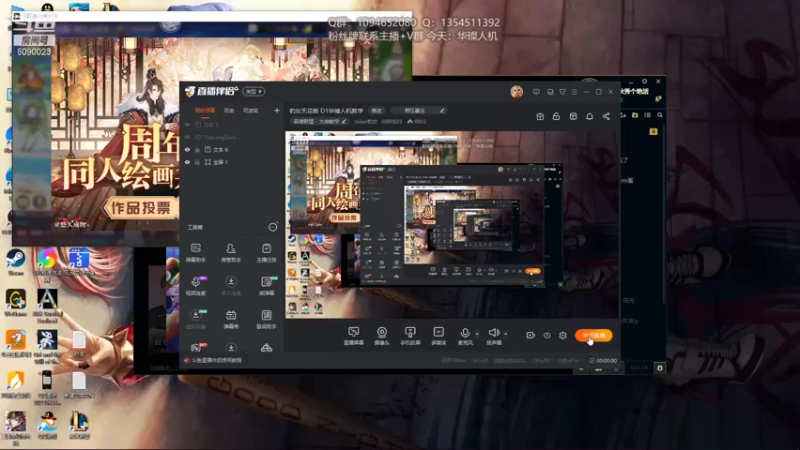Click the toolbox icon with red HOT badge
Image resolution: width=800 pixels, height=450 pixels.
[x=196, y=347]
